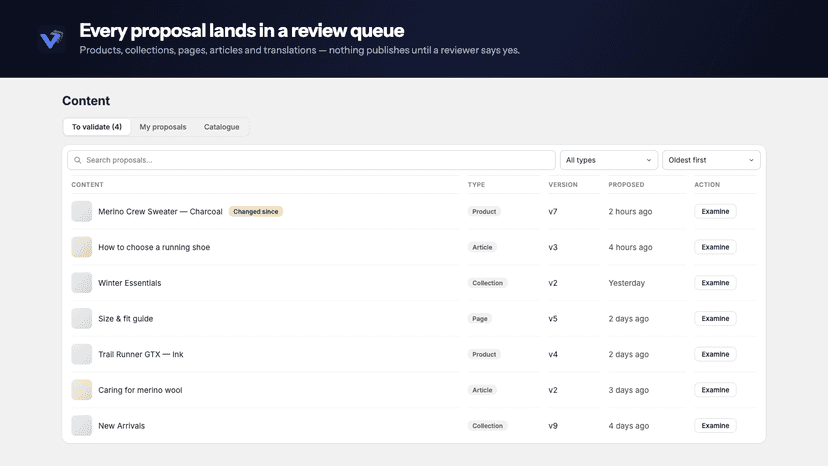Click version v7 in the table
828x466 pixels.
click(553, 211)
